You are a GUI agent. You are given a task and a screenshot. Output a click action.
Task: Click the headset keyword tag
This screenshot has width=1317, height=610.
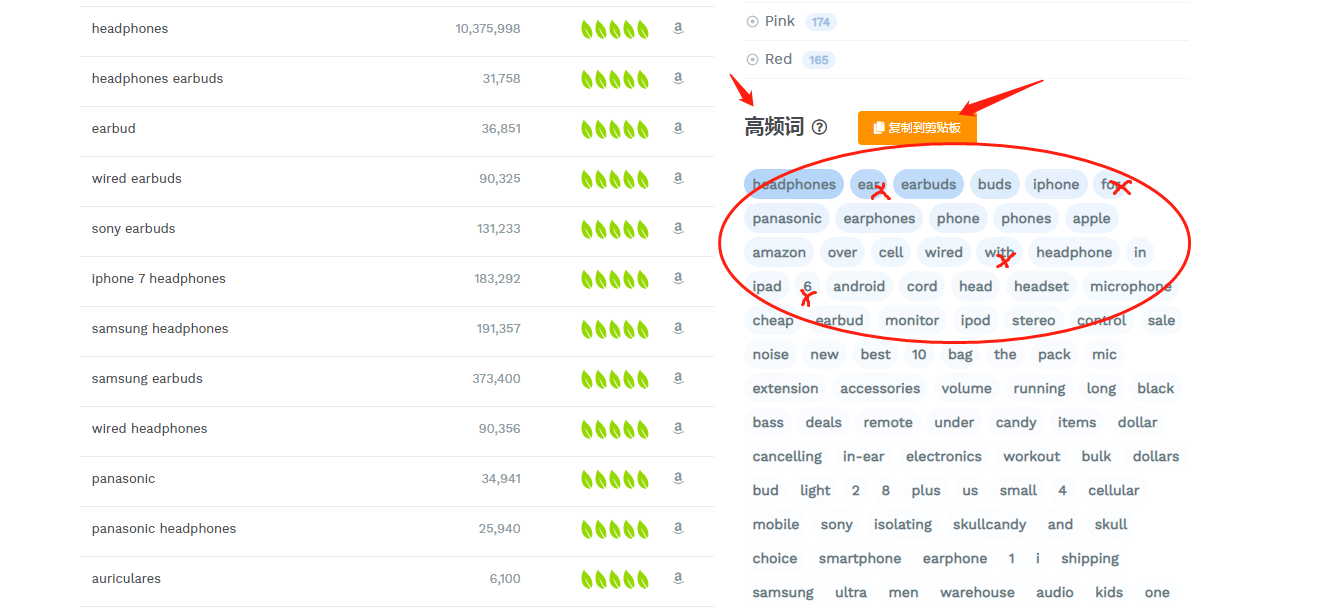coord(1041,286)
